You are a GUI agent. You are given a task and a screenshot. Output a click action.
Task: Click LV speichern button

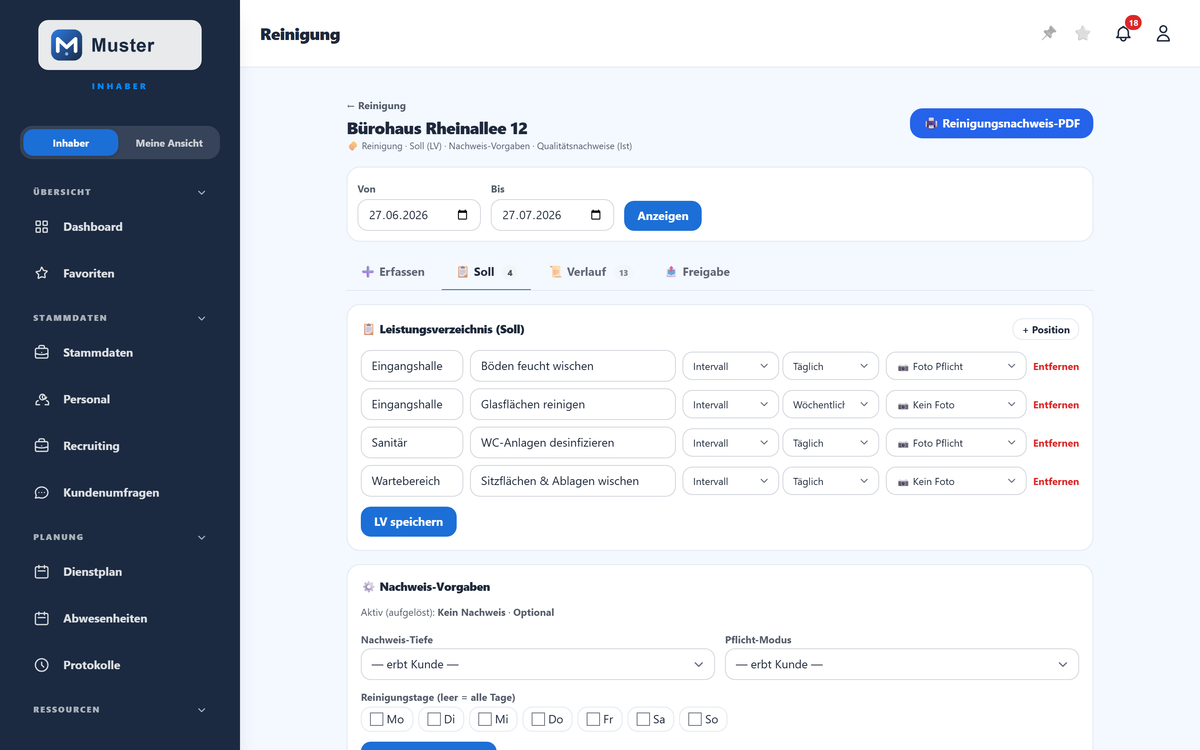click(408, 522)
